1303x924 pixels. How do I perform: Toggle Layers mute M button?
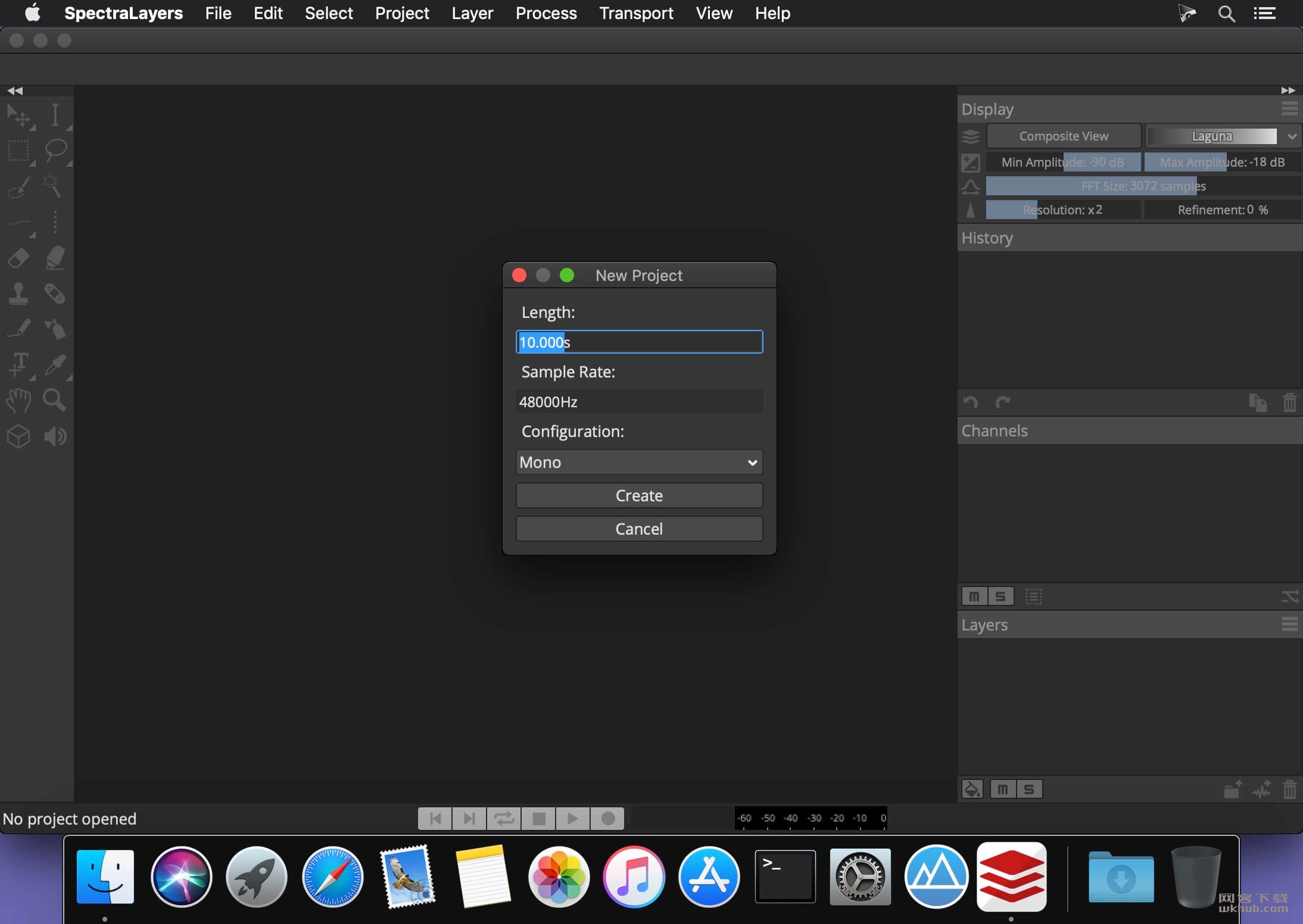[1003, 789]
